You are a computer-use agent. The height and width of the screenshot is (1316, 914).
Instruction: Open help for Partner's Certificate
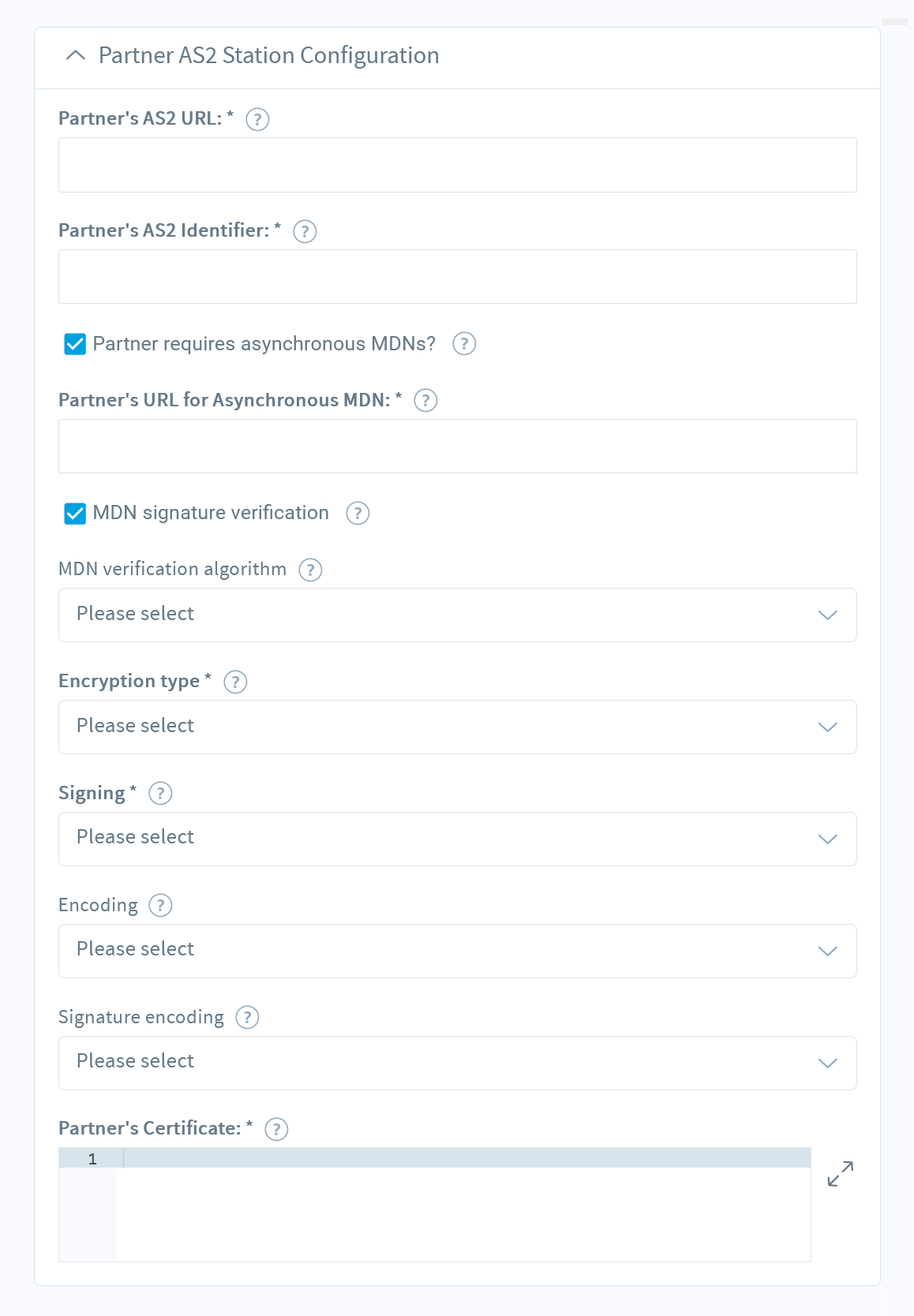pos(276,1129)
